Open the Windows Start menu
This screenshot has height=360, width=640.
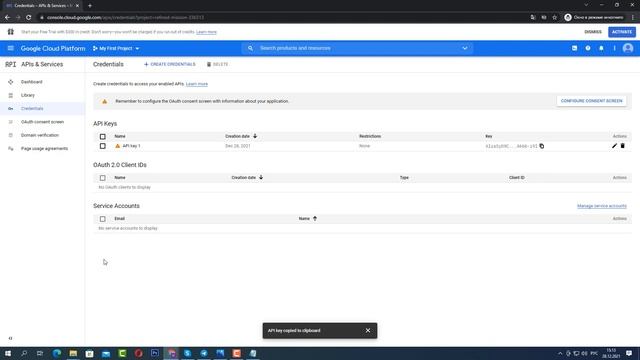tap(8, 353)
